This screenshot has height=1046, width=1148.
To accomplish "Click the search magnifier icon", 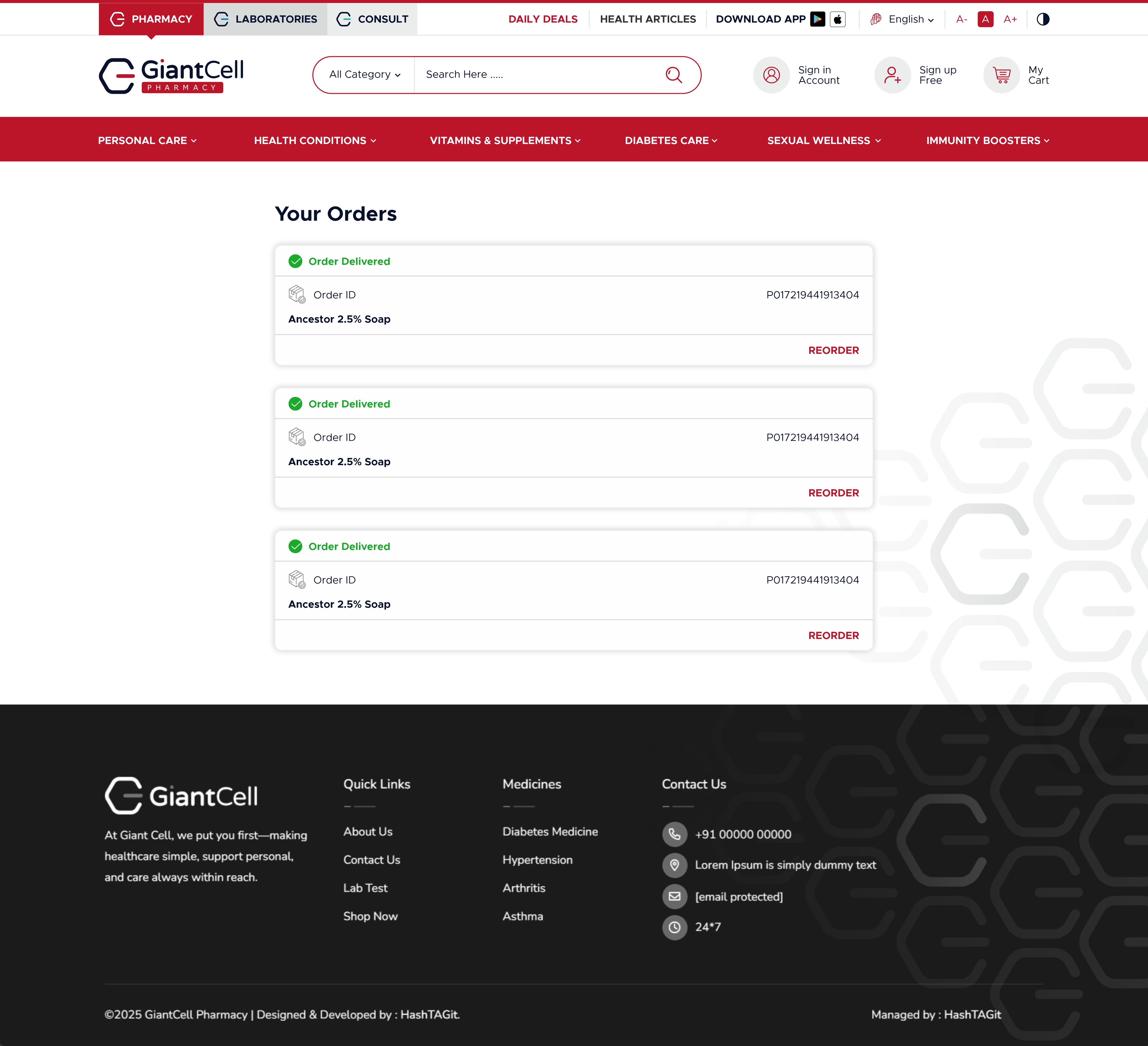I will point(674,74).
